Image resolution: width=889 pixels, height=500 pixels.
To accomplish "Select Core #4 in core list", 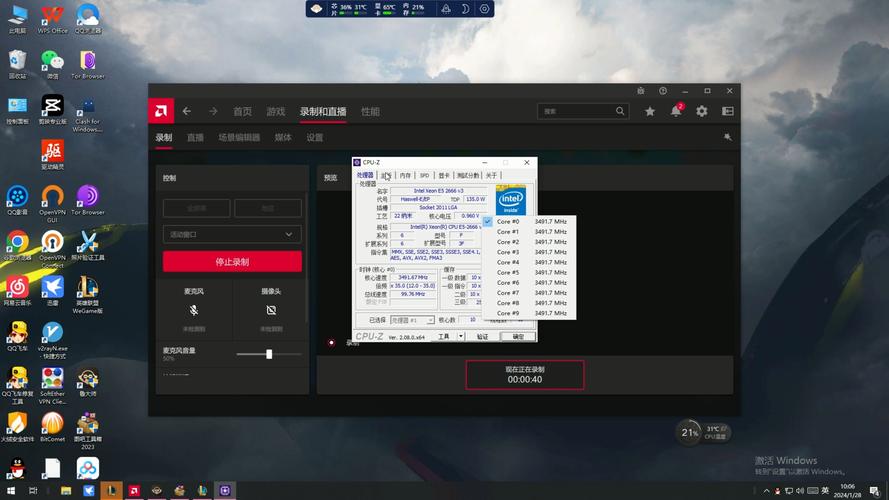I will click(529, 262).
